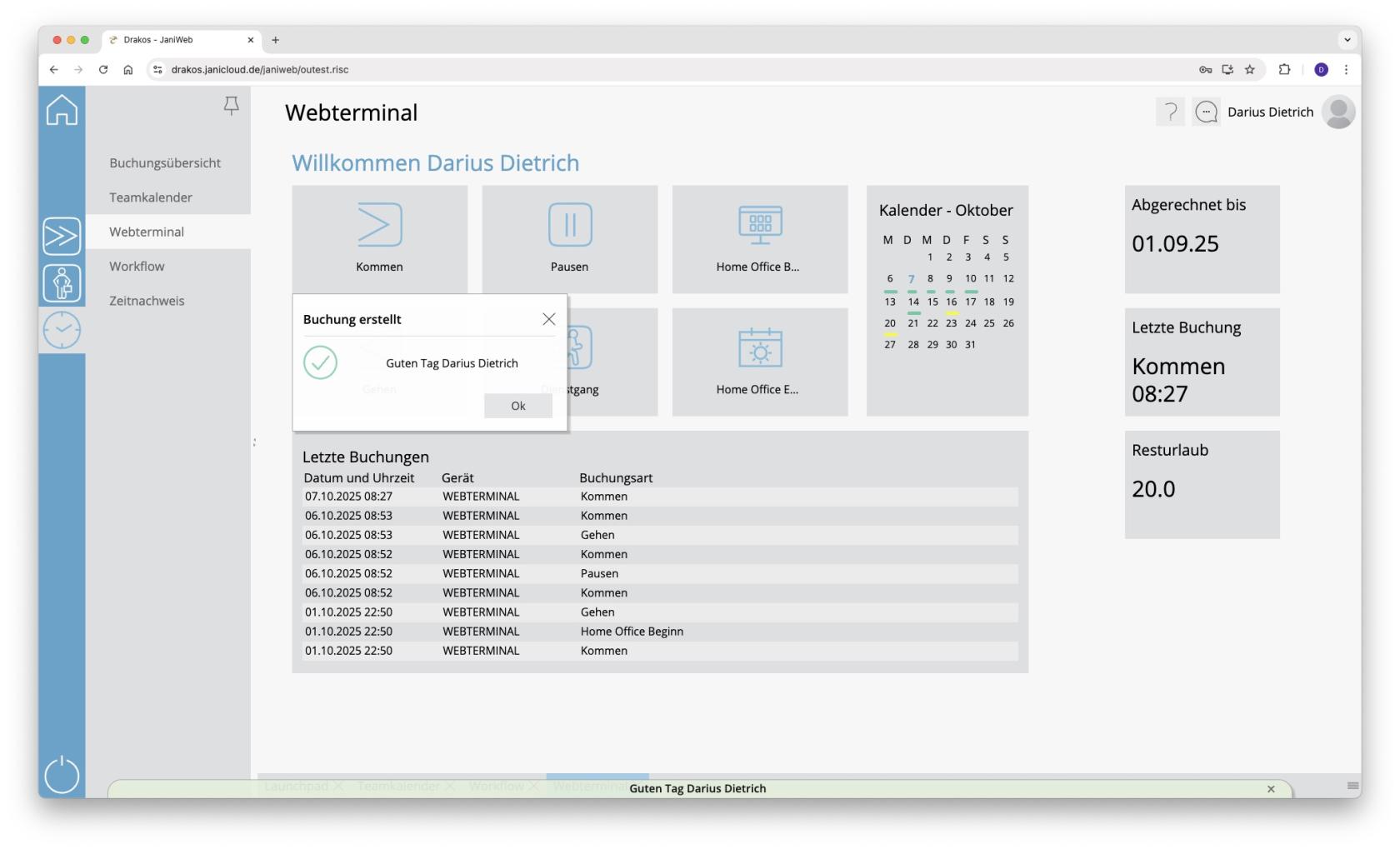This screenshot has width=1400, height=849.
Task: Open Teamkalender menu entry
Action: click(151, 197)
